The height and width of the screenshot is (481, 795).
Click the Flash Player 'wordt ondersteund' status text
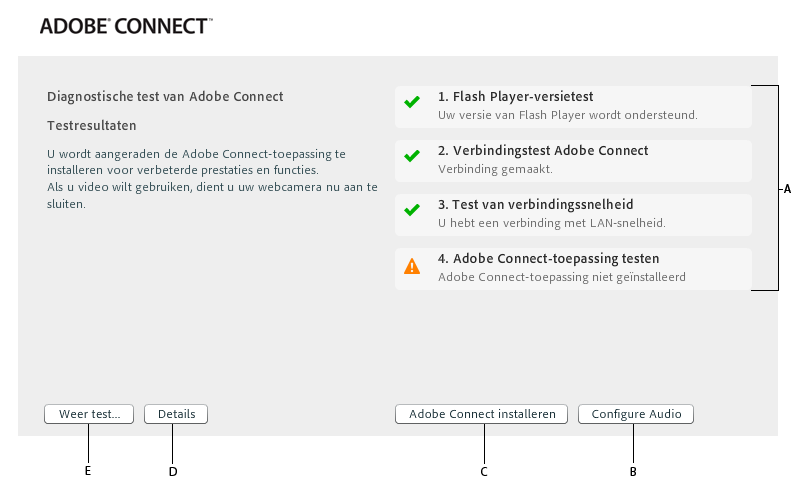(567, 115)
